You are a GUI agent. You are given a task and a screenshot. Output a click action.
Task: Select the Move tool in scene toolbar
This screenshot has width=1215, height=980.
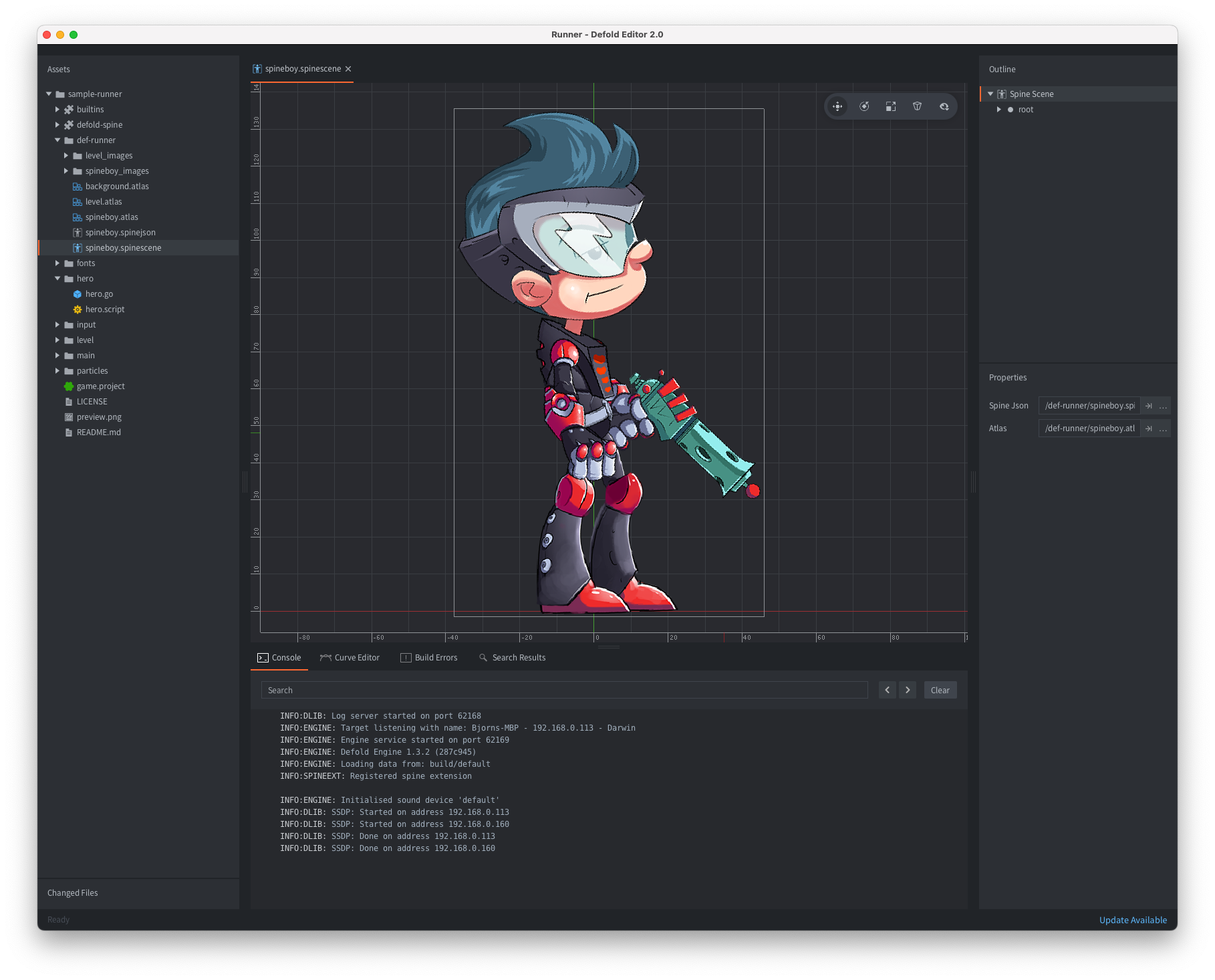pos(837,106)
